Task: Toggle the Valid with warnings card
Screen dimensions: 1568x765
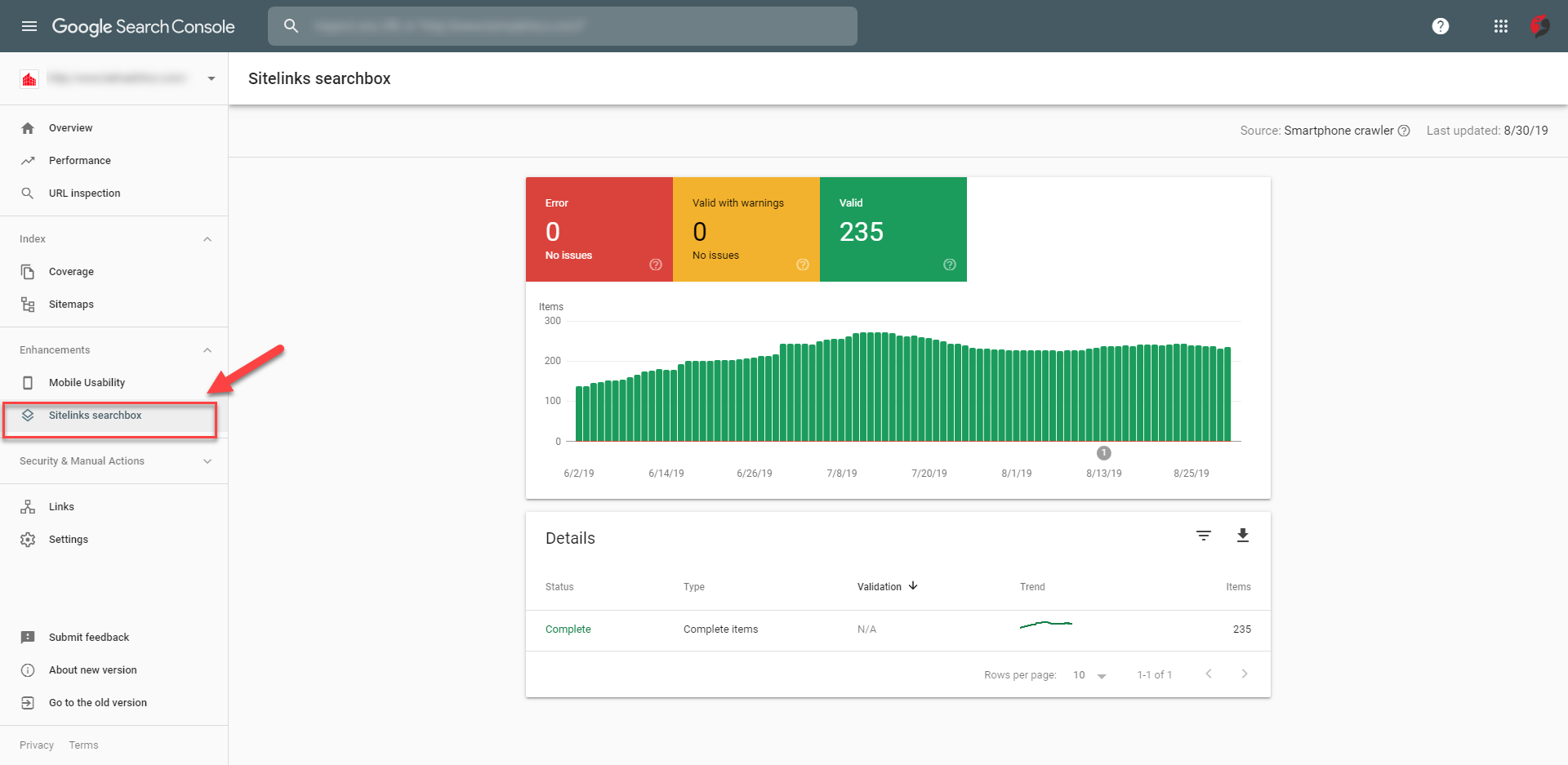Action: (746, 229)
